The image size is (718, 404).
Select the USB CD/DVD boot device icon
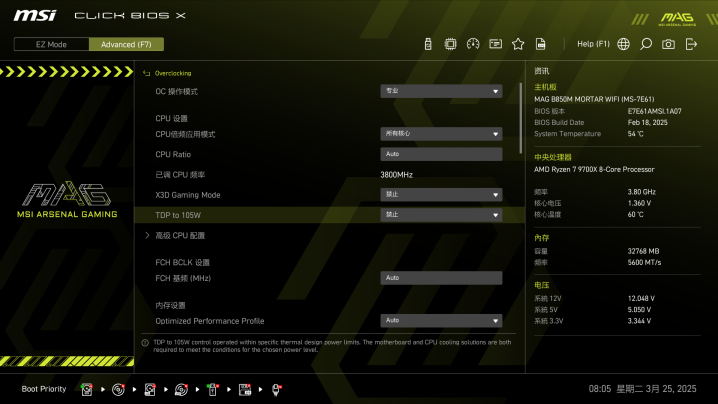point(181,389)
